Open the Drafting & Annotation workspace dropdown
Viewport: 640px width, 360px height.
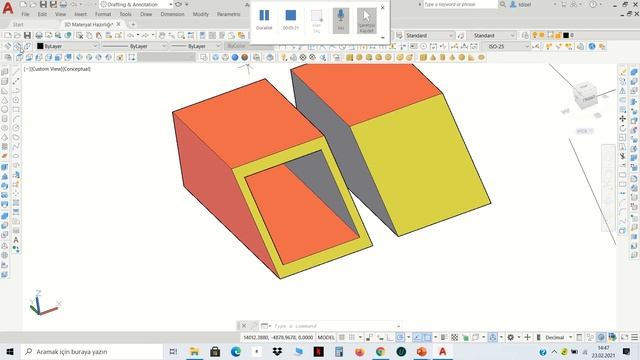click(136, 4)
